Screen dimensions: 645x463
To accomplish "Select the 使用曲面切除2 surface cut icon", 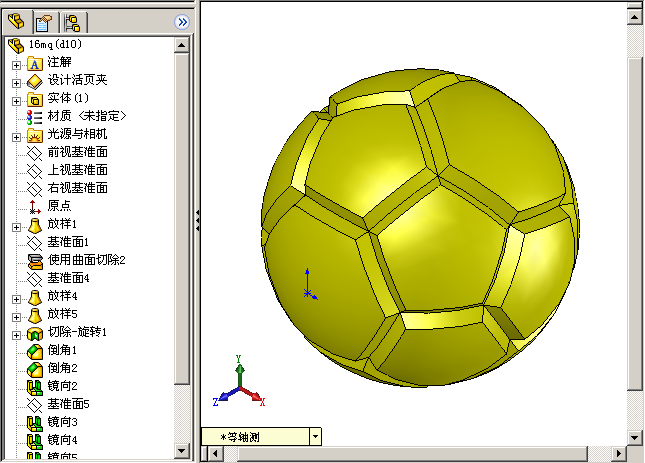I will [x=35, y=261].
